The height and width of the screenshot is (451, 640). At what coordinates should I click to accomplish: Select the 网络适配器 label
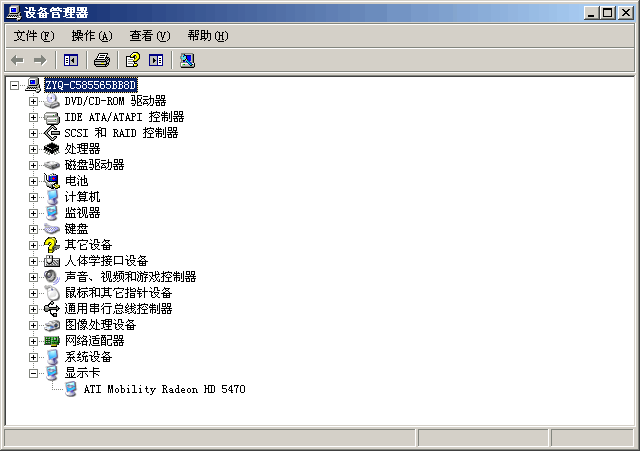coord(94,341)
